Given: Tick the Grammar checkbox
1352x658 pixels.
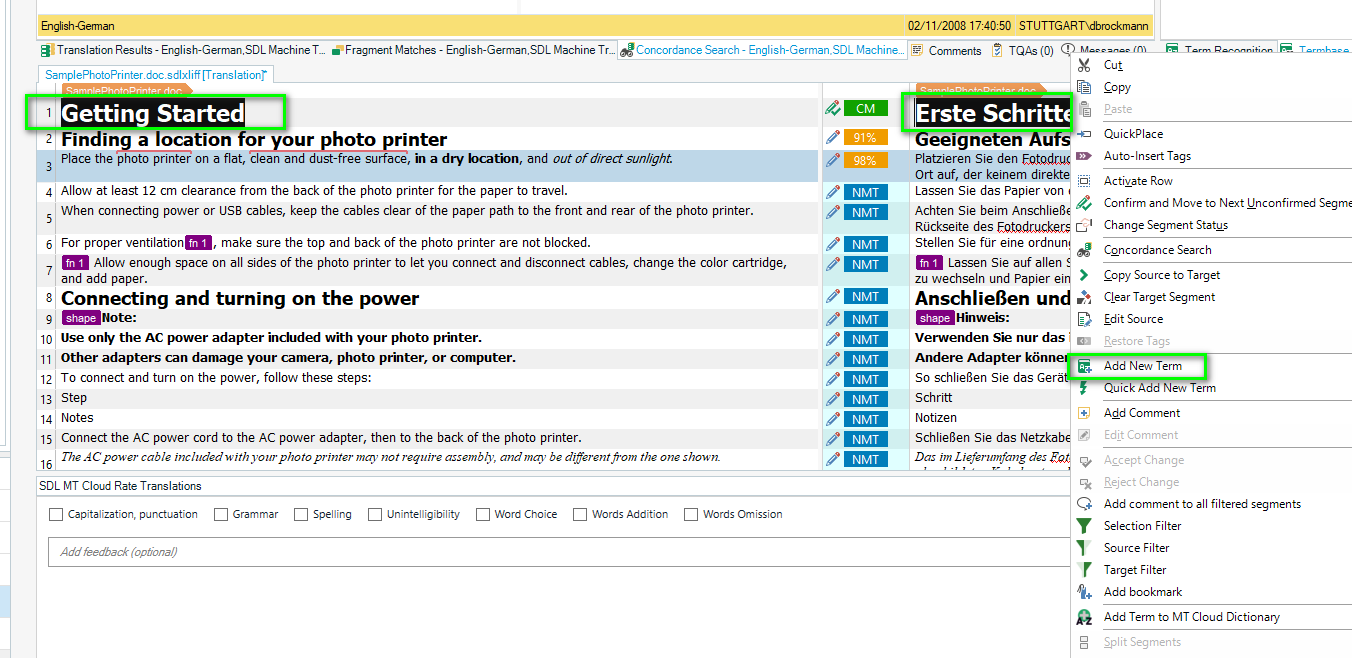Looking at the screenshot, I should 221,514.
